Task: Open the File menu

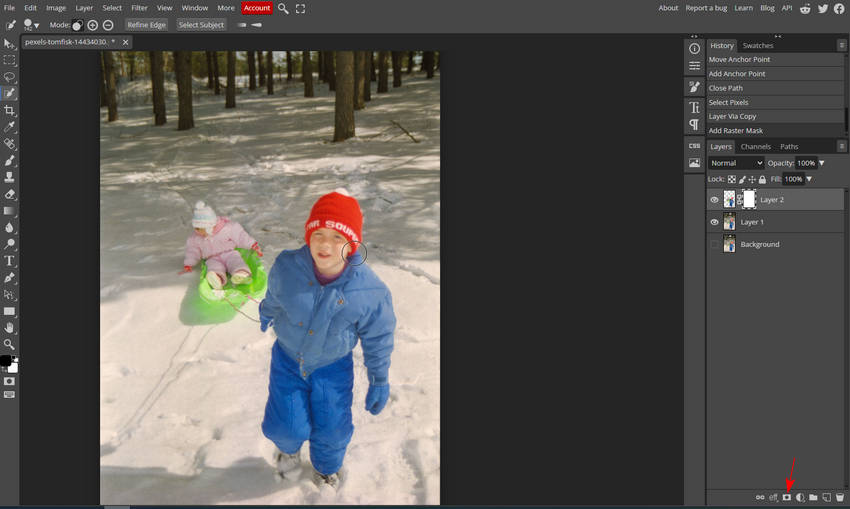Action: (9, 8)
